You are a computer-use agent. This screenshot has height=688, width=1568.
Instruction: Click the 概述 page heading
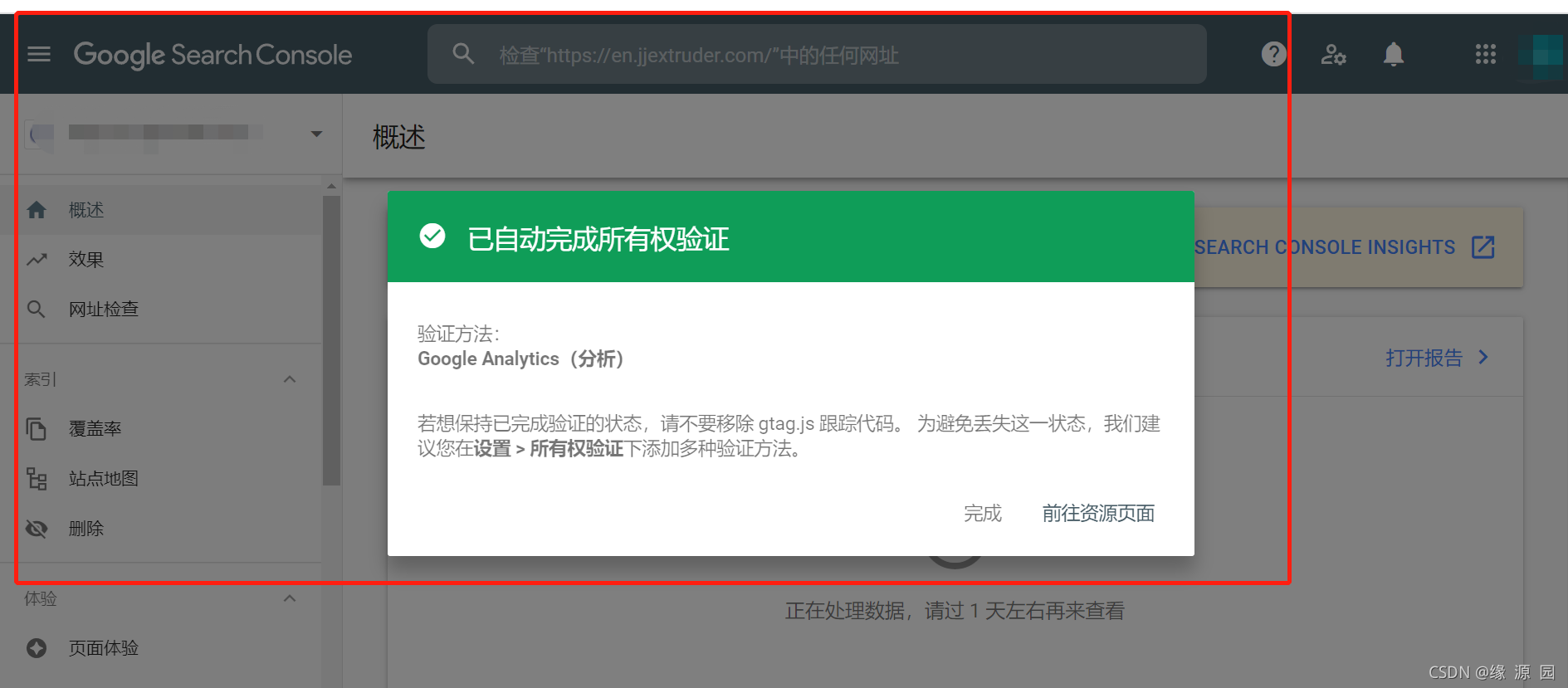(x=398, y=137)
